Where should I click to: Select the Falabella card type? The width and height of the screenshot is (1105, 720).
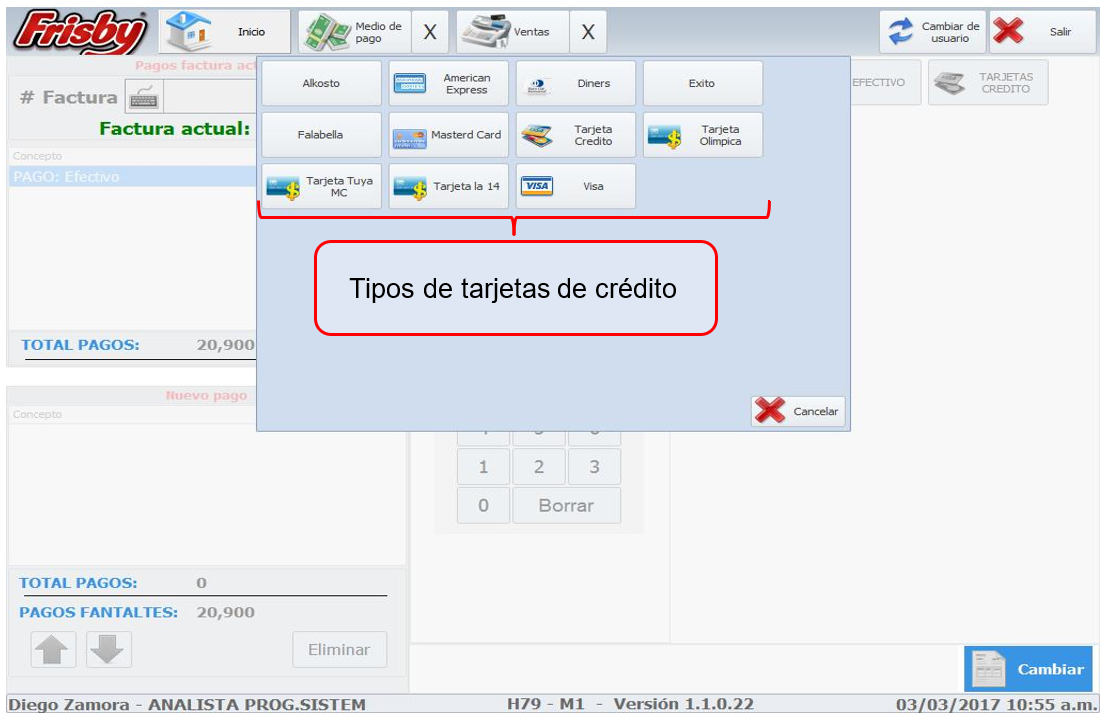321,135
